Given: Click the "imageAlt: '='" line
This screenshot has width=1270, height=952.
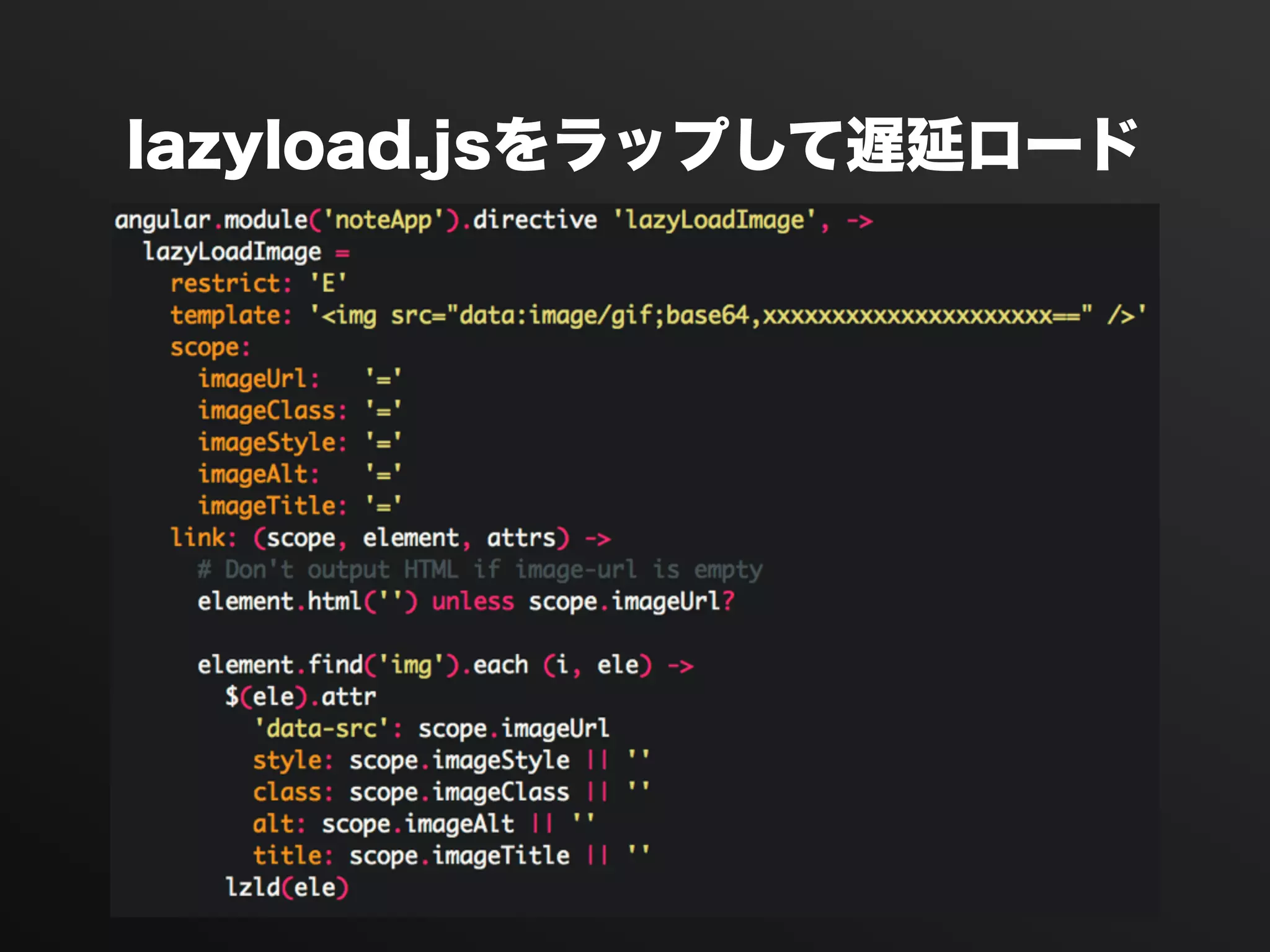Looking at the screenshot, I should coord(300,474).
